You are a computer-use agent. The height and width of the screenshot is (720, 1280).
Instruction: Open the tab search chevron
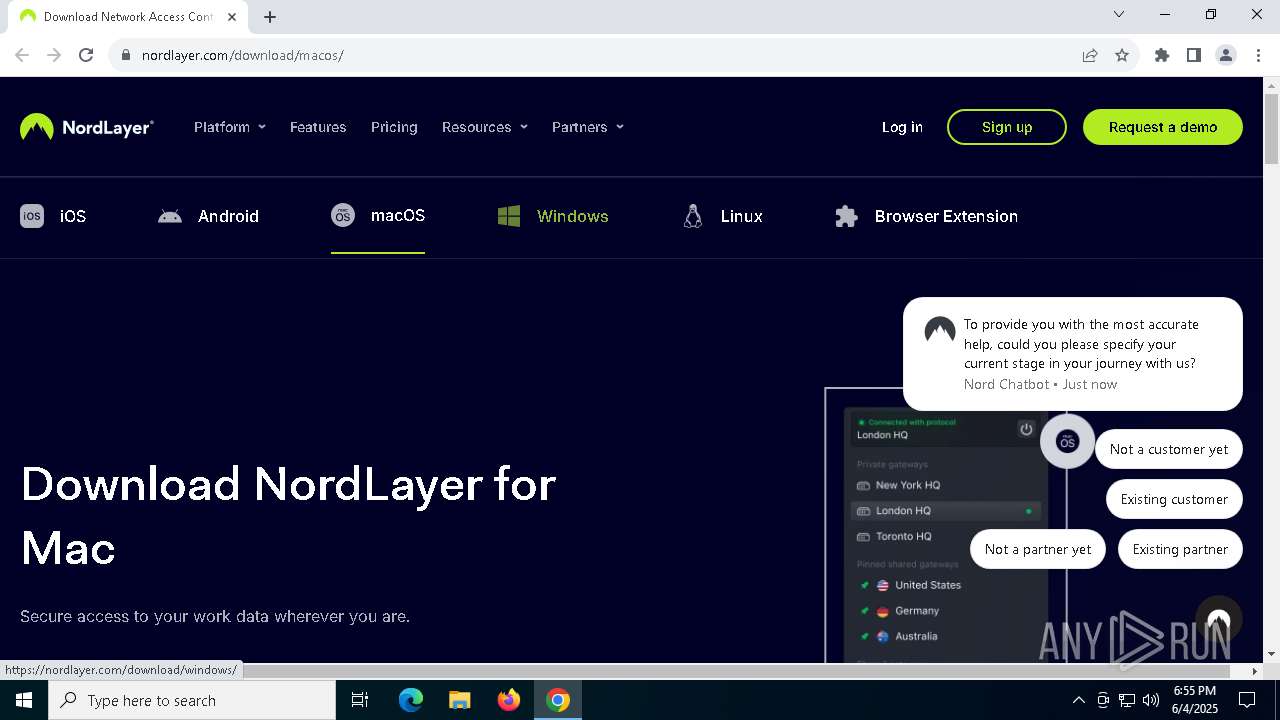pyautogui.click(x=1119, y=14)
